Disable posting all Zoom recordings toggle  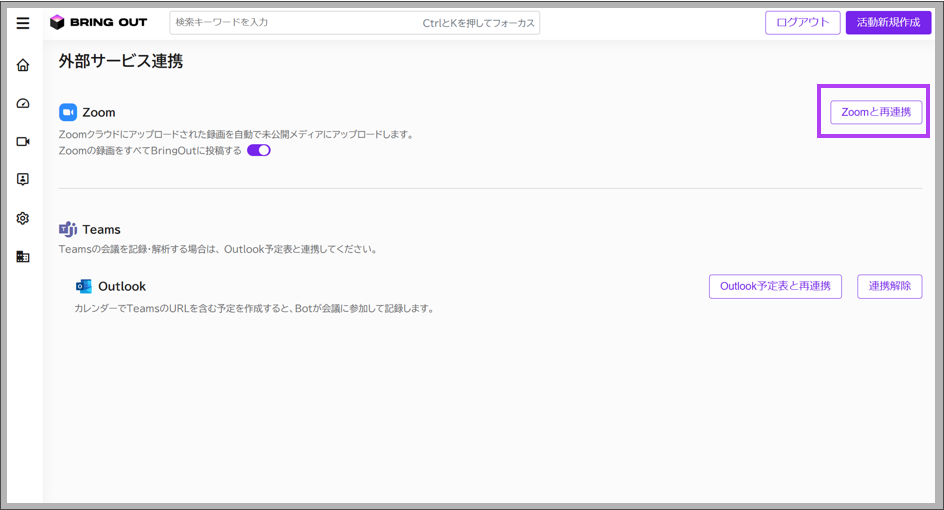pyautogui.click(x=259, y=151)
